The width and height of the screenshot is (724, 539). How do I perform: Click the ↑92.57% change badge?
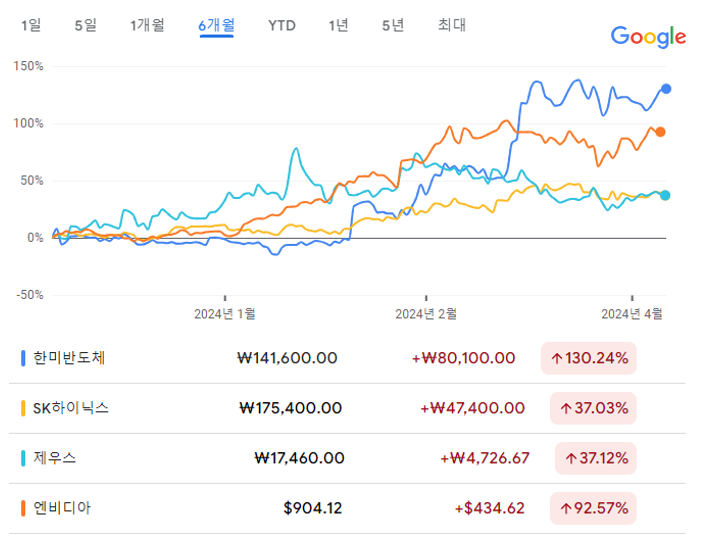pos(593,509)
